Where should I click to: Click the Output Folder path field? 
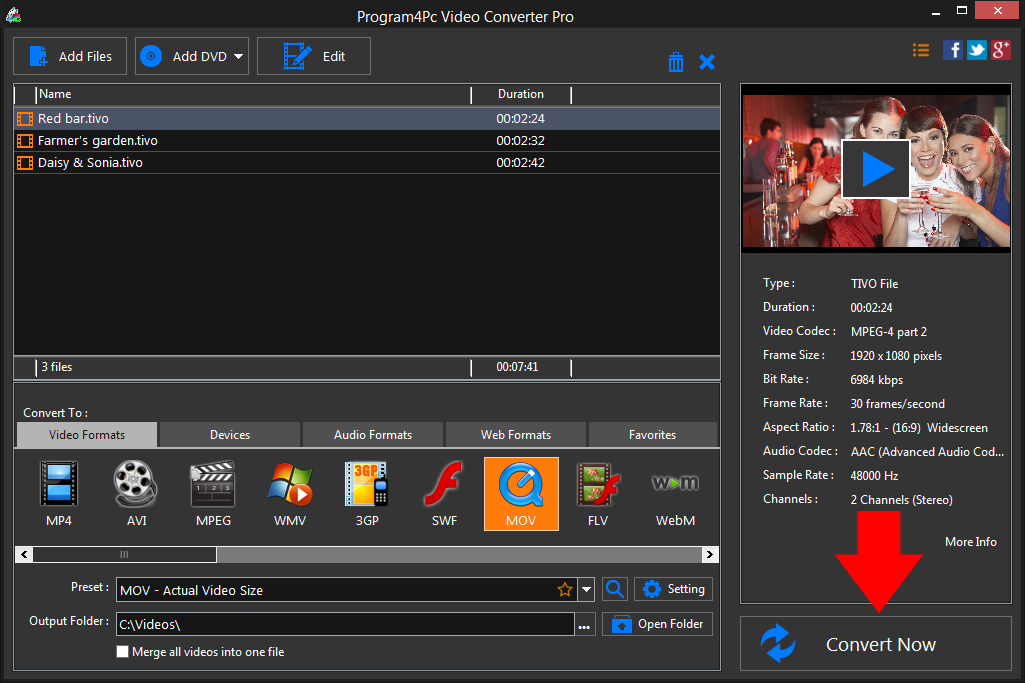point(345,624)
